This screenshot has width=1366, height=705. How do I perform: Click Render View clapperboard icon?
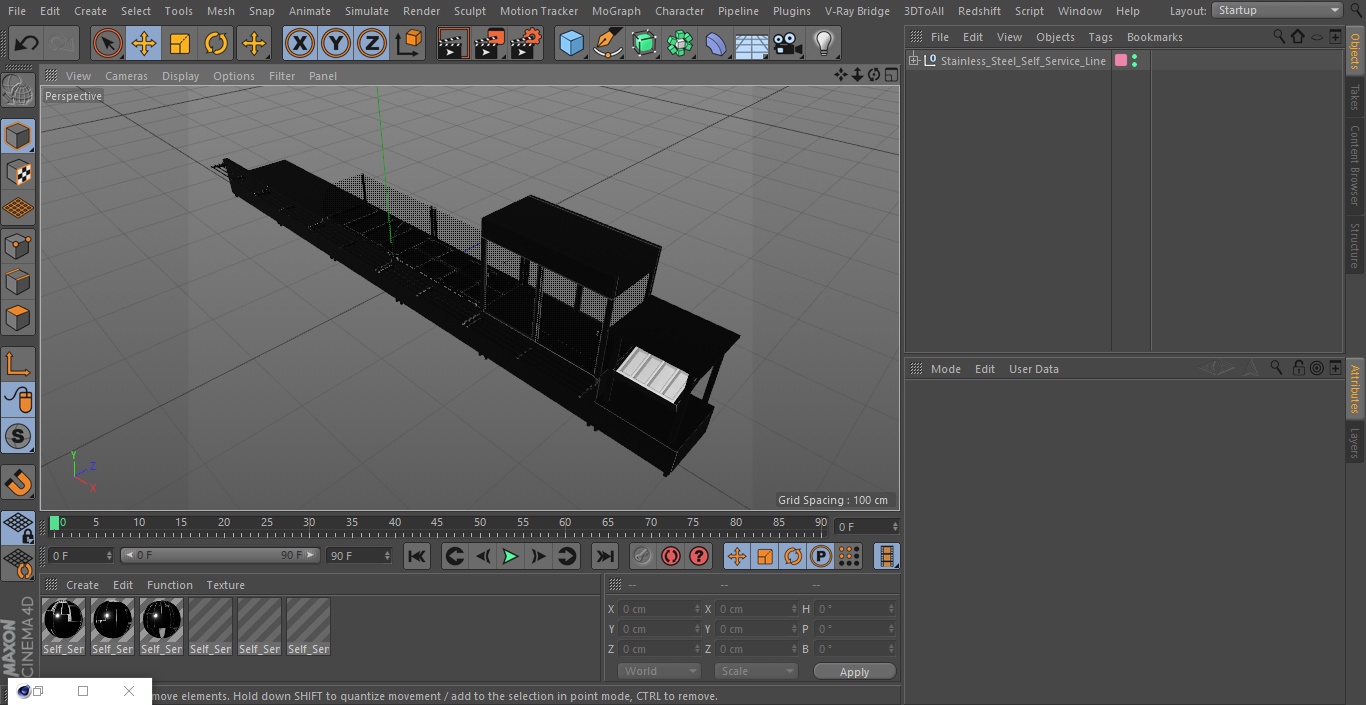[x=453, y=43]
